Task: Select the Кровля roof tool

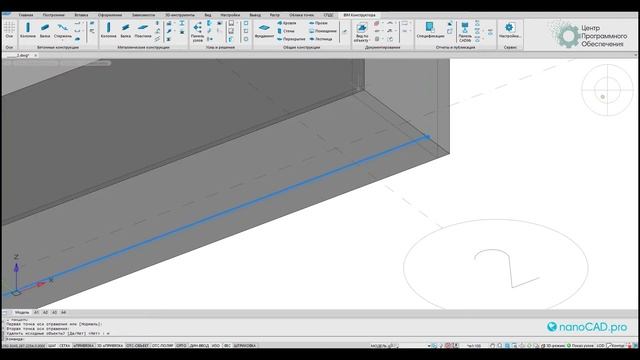Action: (287, 23)
